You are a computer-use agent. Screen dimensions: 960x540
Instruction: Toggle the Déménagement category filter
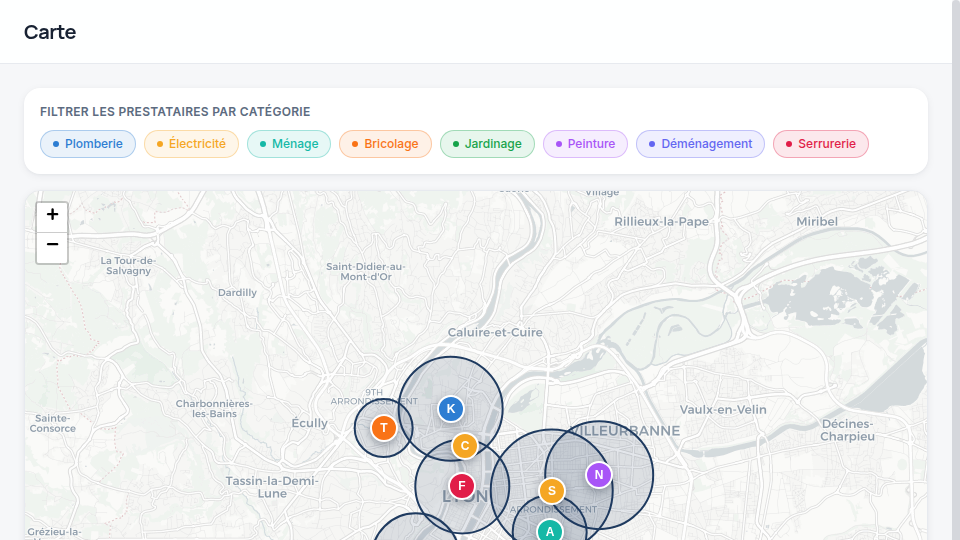click(x=700, y=144)
